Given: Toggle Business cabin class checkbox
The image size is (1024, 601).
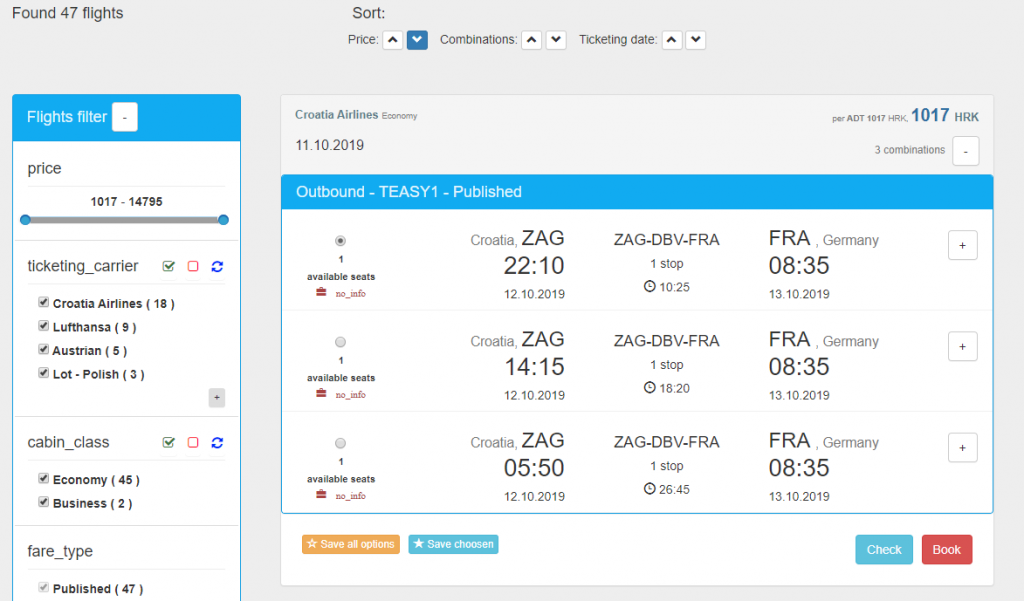Looking at the screenshot, I should coord(44,502).
